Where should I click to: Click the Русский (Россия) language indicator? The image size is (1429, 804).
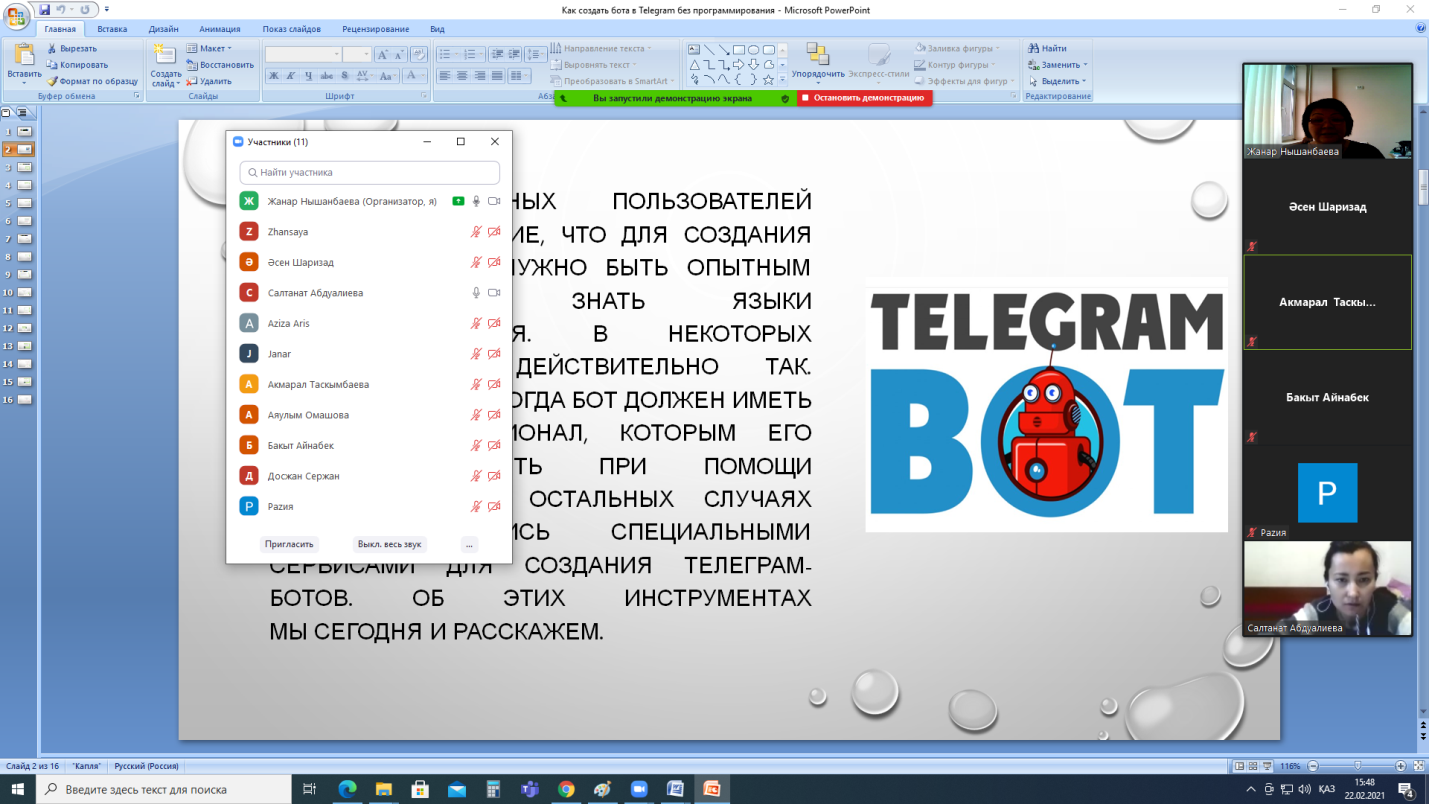[146, 766]
